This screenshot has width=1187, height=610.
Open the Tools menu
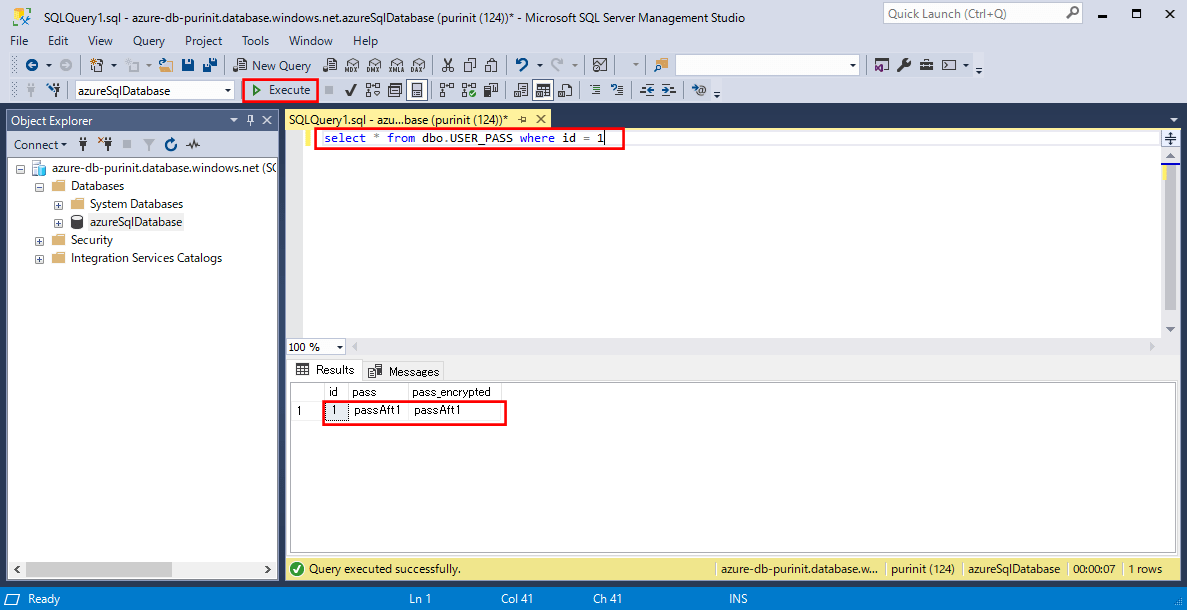[x=256, y=41]
